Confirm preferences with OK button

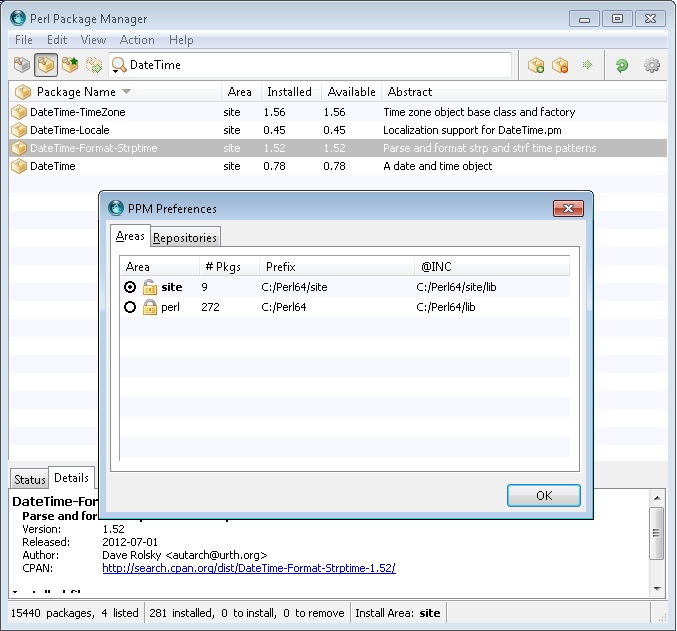click(x=544, y=495)
